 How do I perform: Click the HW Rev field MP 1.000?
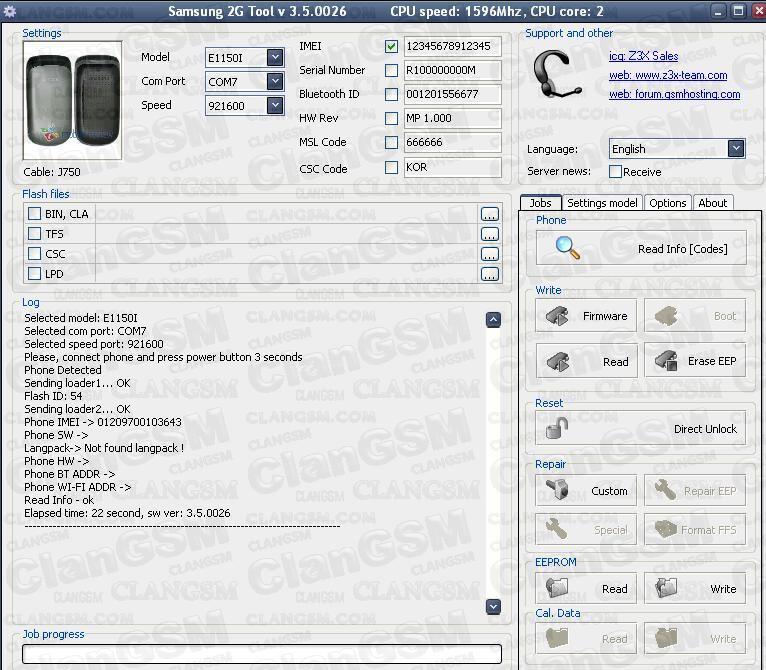click(x=452, y=118)
